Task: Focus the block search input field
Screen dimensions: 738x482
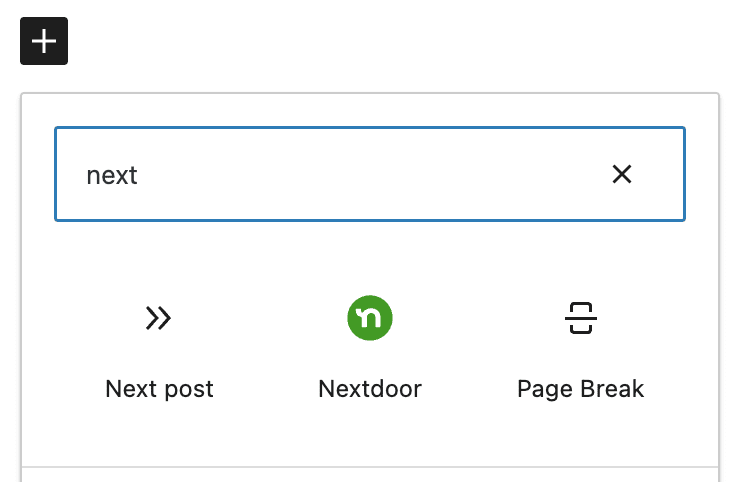Action: click(x=340, y=175)
